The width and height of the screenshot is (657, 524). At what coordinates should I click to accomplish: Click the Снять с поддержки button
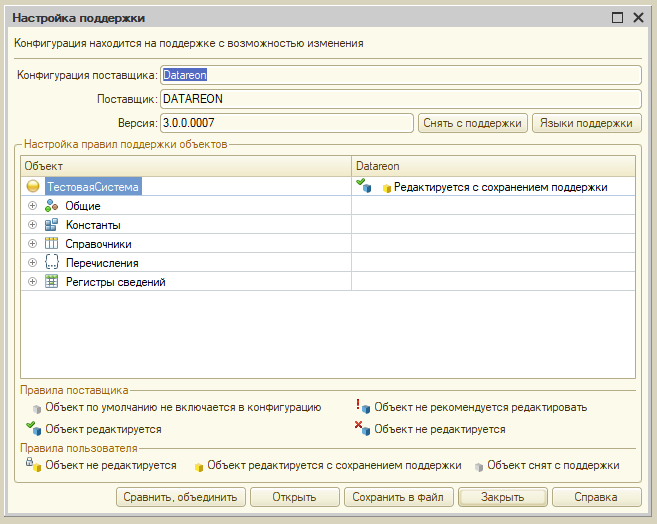tap(472, 123)
